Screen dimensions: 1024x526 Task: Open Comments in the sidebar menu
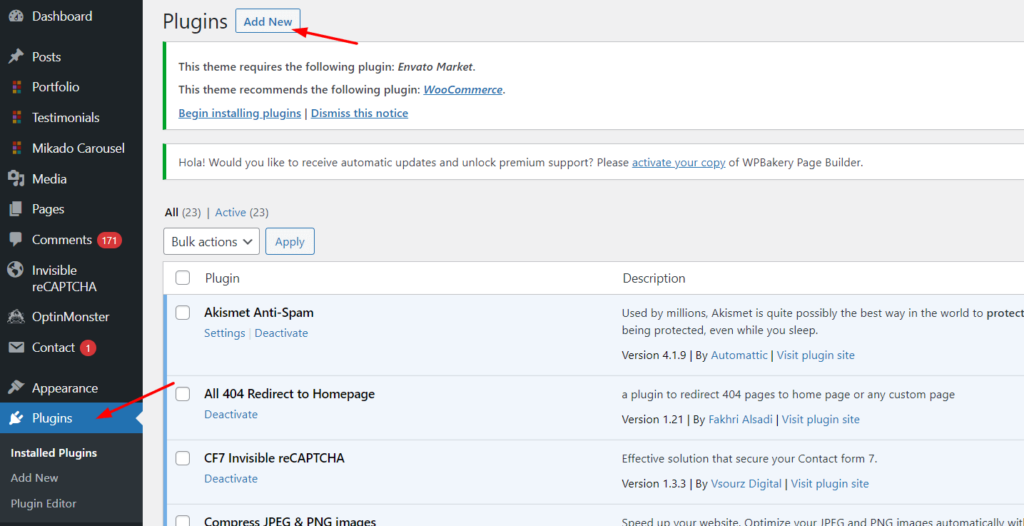[x=62, y=240]
